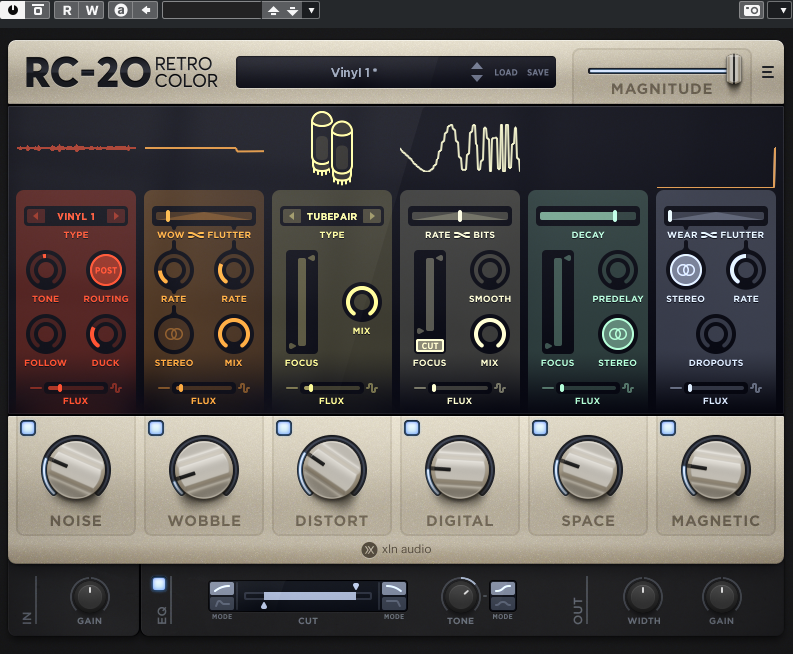
Task: Click the large WOBBLE amount knob
Action: click(204, 469)
